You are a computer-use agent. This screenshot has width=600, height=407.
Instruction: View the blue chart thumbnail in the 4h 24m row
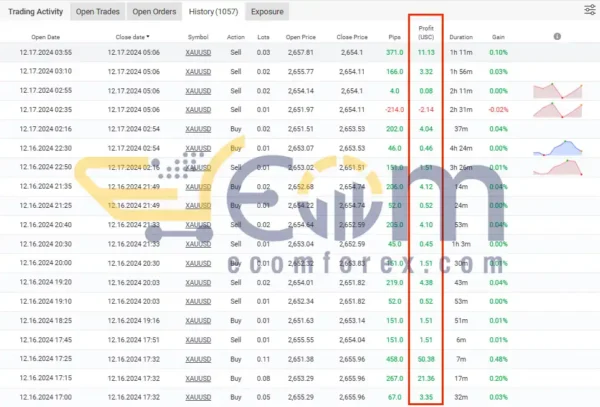pos(558,148)
